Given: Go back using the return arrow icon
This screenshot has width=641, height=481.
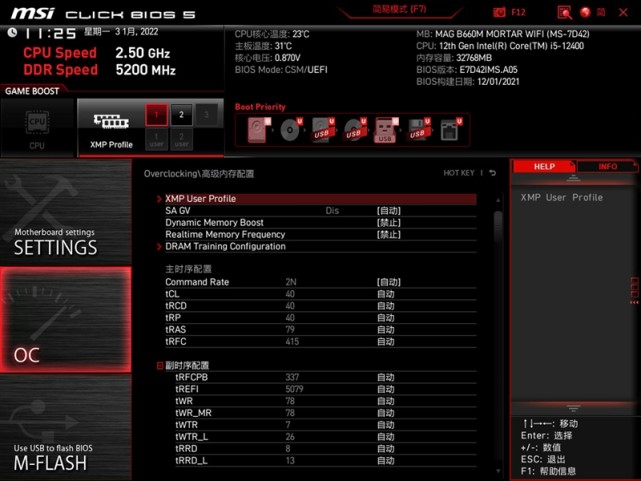Looking at the screenshot, I should point(493,173).
